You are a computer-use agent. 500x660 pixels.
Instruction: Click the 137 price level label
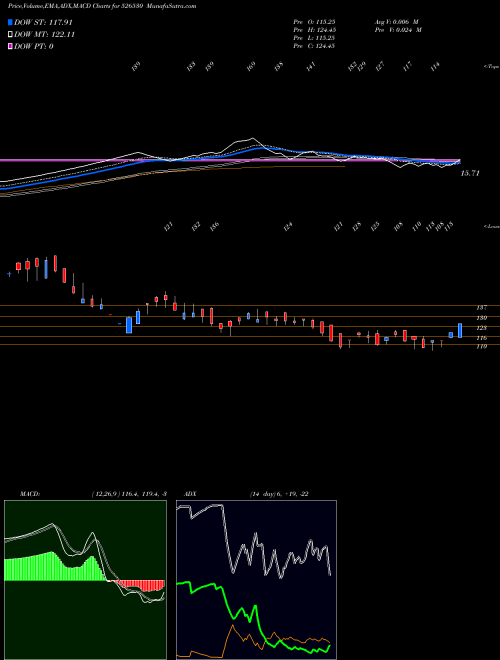(482, 308)
